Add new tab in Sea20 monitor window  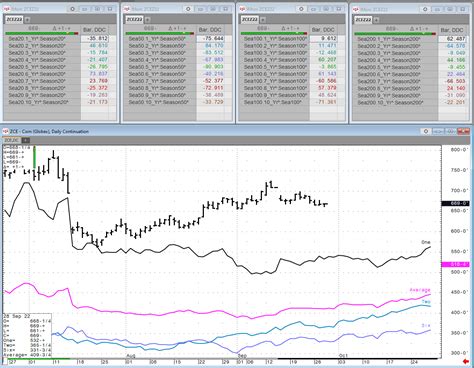(27, 20)
